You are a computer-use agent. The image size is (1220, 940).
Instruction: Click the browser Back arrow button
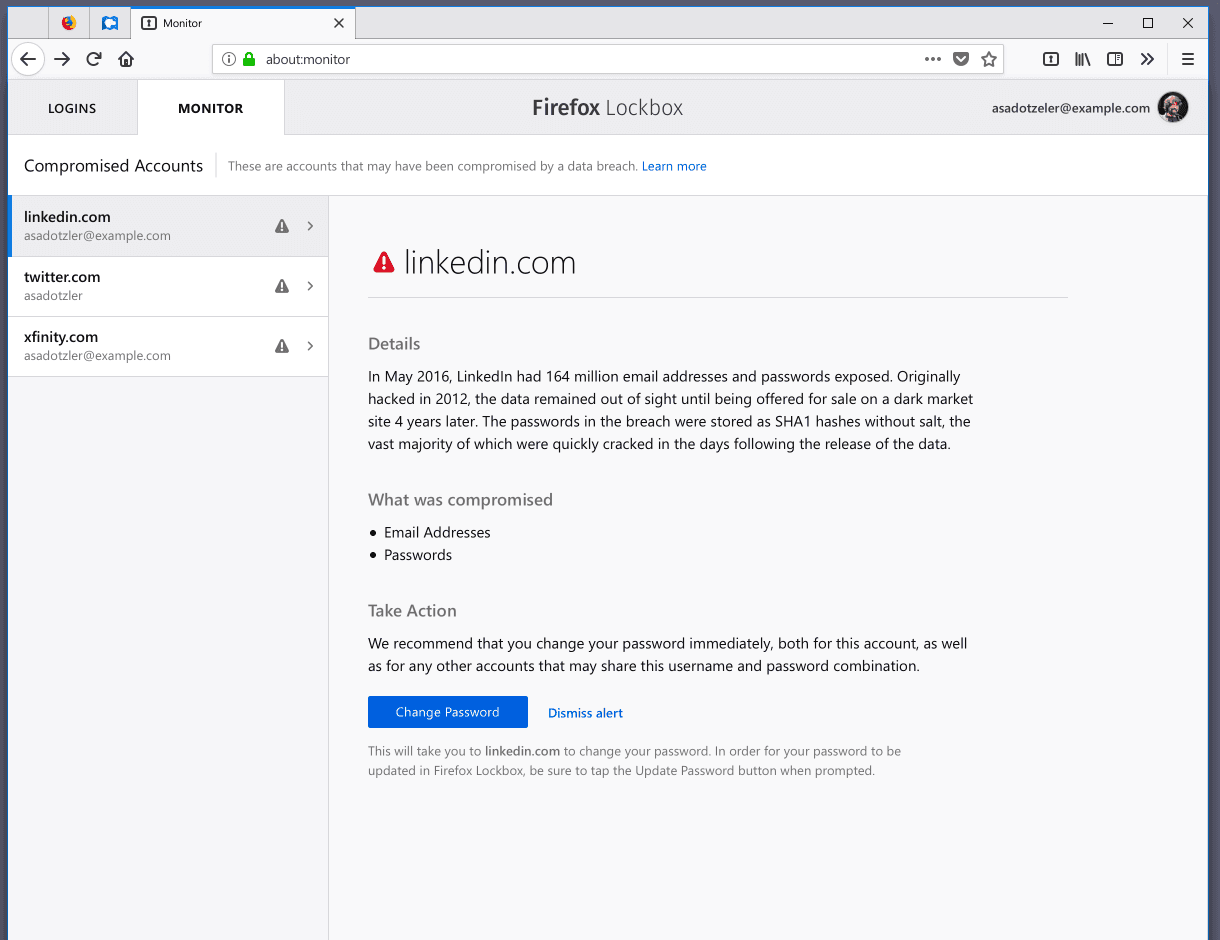[28, 59]
